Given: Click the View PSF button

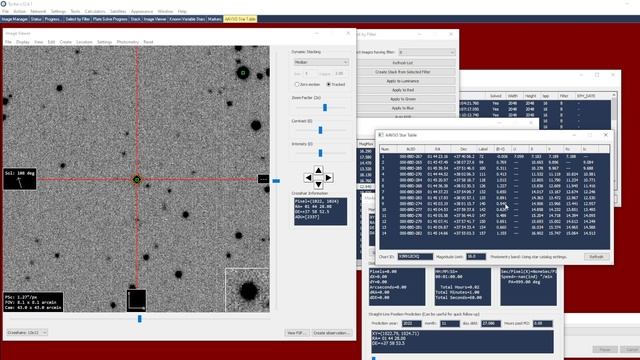Looking at the screenshot, I should pyautogui.click(x=297, y=333).
